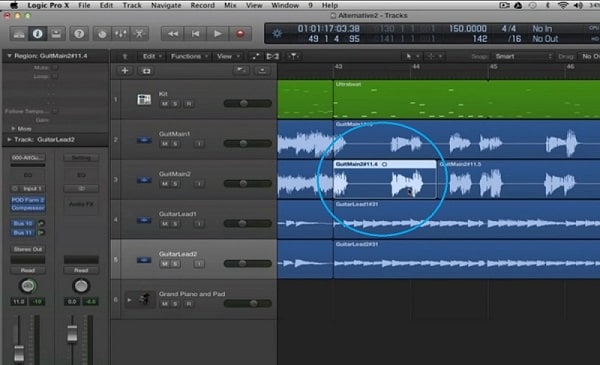Open the Window menu
Image resolution: width=600 pixels, height=365 pixels.
[285, 5]
